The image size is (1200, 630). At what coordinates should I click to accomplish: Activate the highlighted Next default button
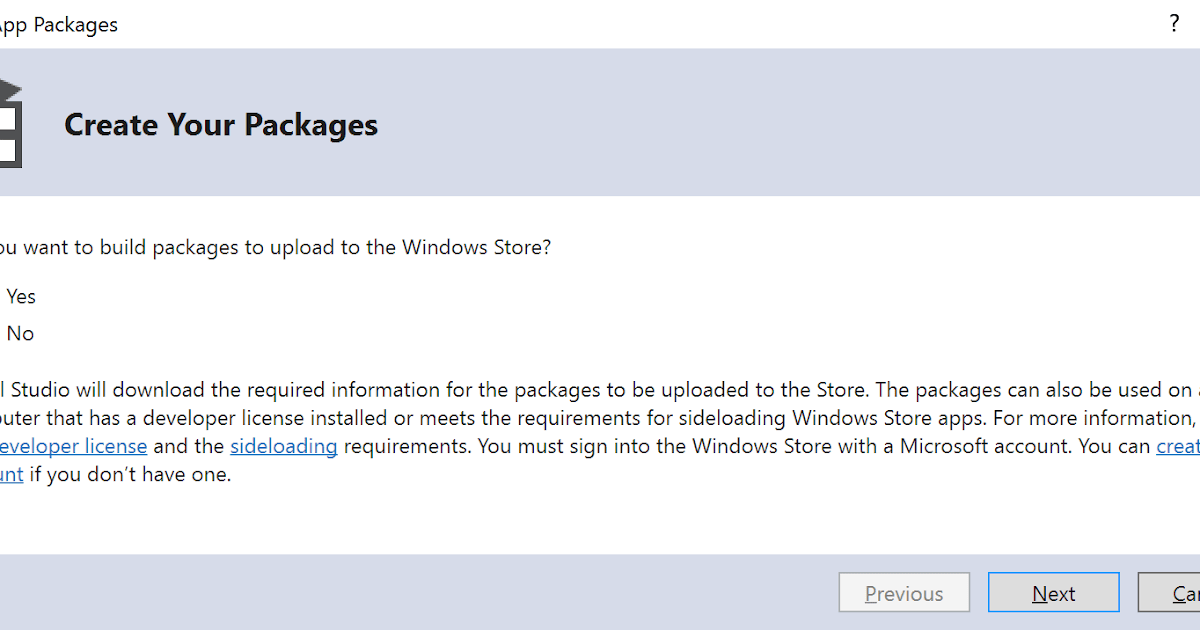(x=1053, y=592)
